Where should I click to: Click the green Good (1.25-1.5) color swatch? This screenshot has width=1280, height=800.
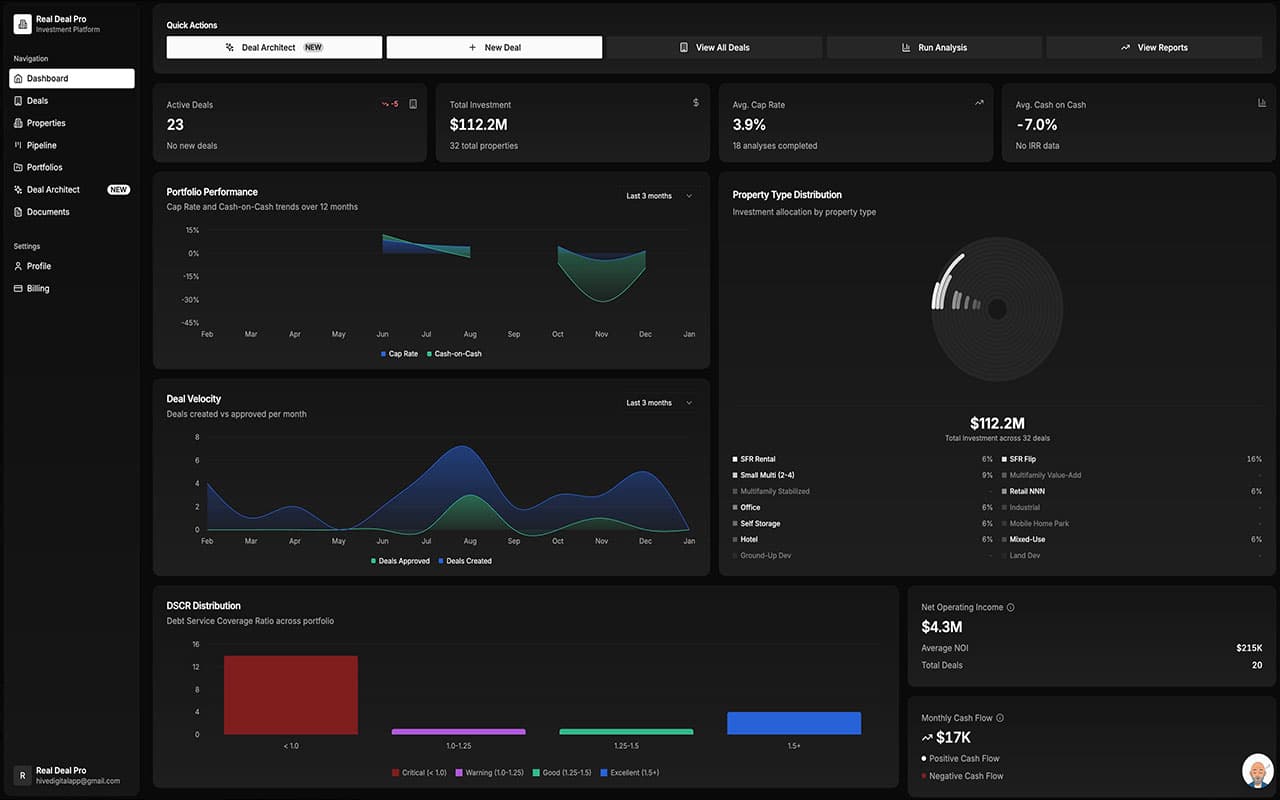pyautogui.click(x=537, y=772)
